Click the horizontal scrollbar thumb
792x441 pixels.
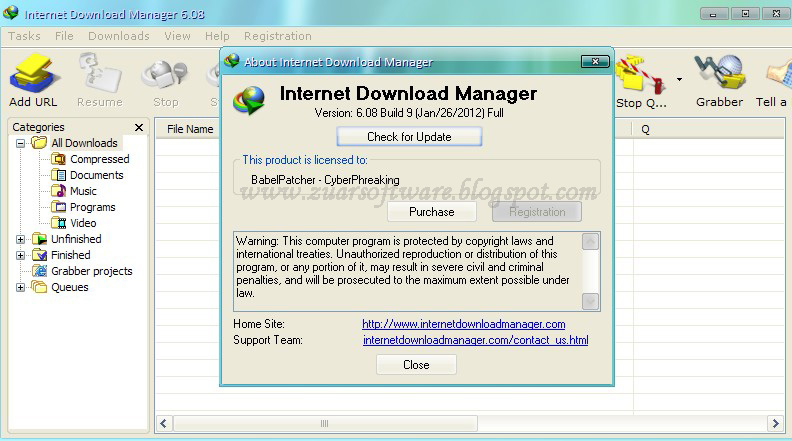325,423
